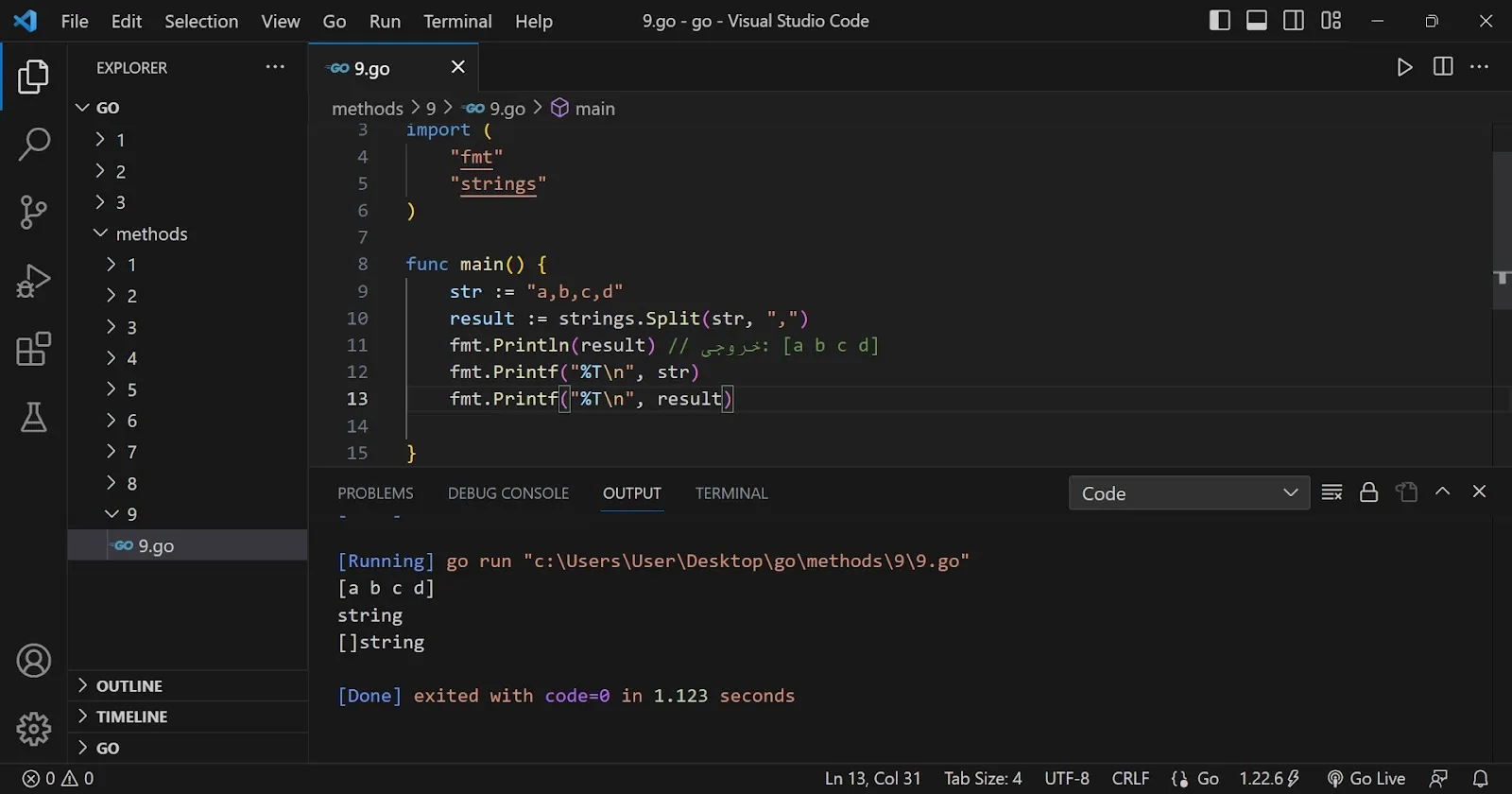Open feedback icon in status bar

click(1439, 779)
